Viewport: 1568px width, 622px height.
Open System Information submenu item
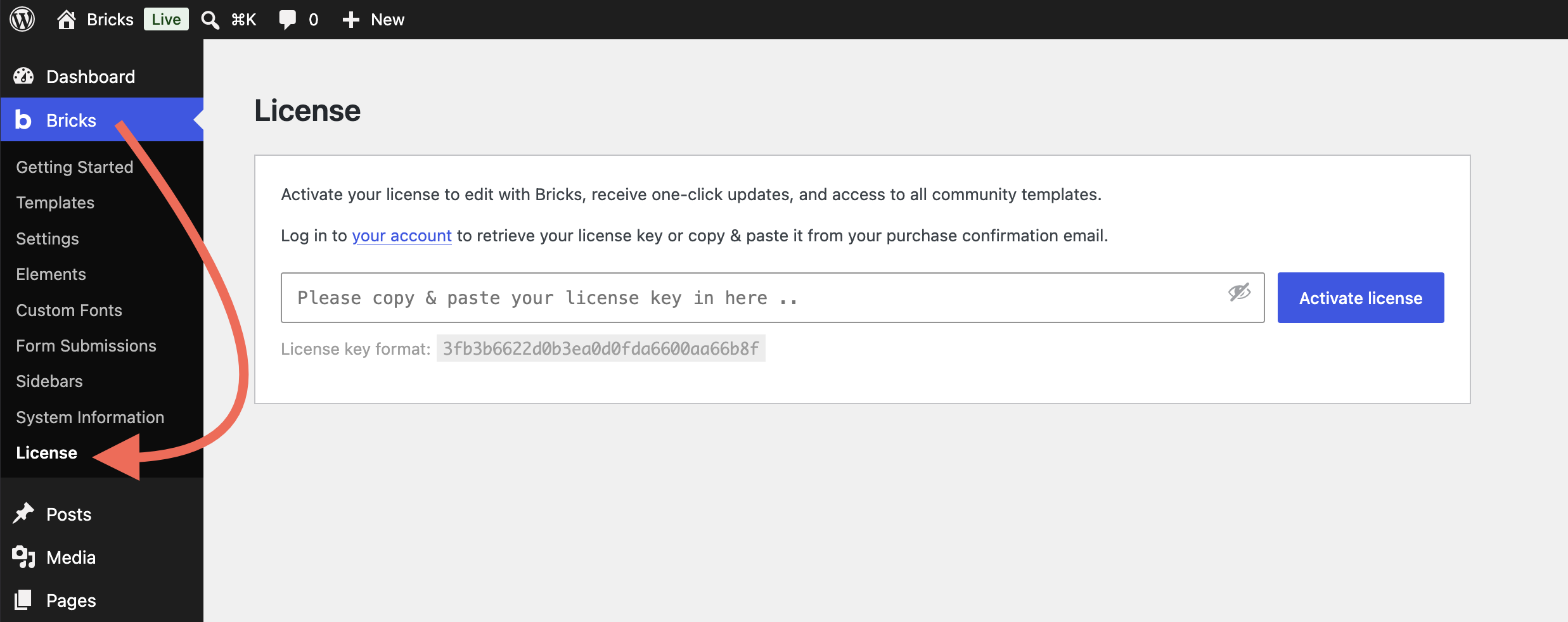(x=90, y=417)
